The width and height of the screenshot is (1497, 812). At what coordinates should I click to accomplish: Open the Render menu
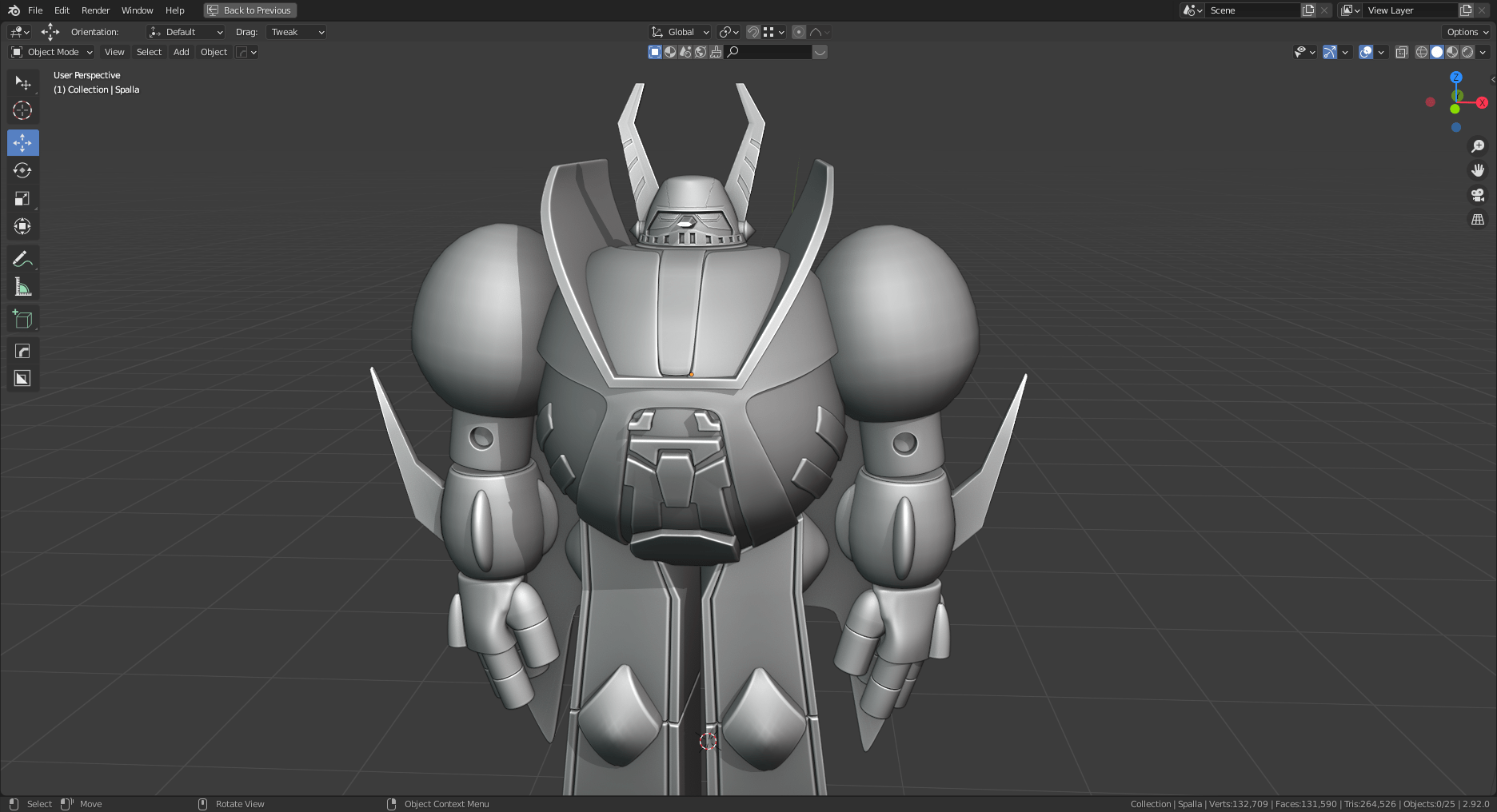[95, 10]
